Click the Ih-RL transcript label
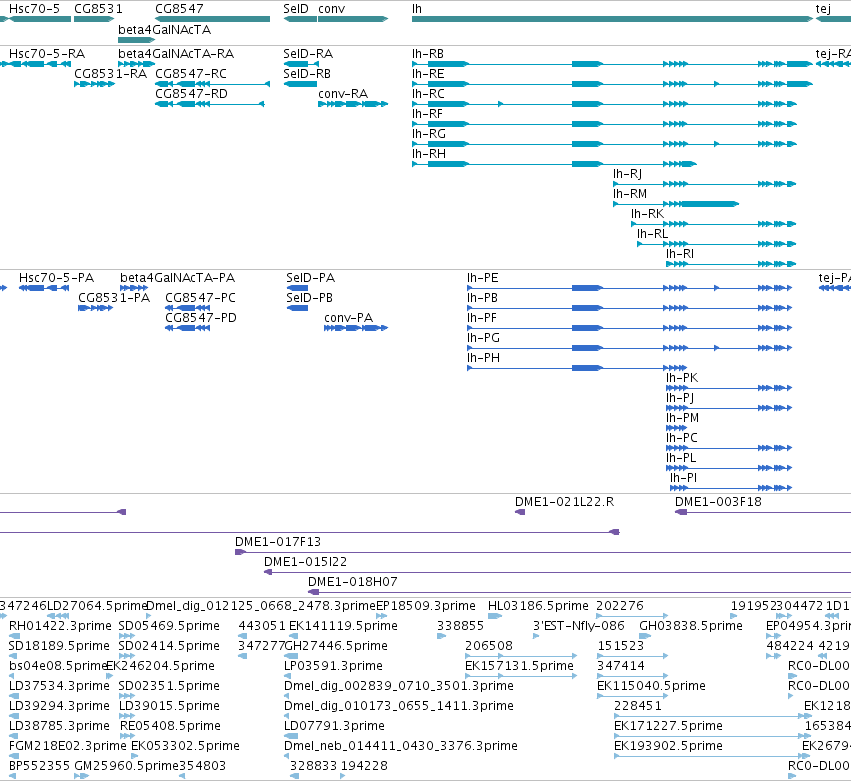The image size is (851, 781). pos(652,234)
